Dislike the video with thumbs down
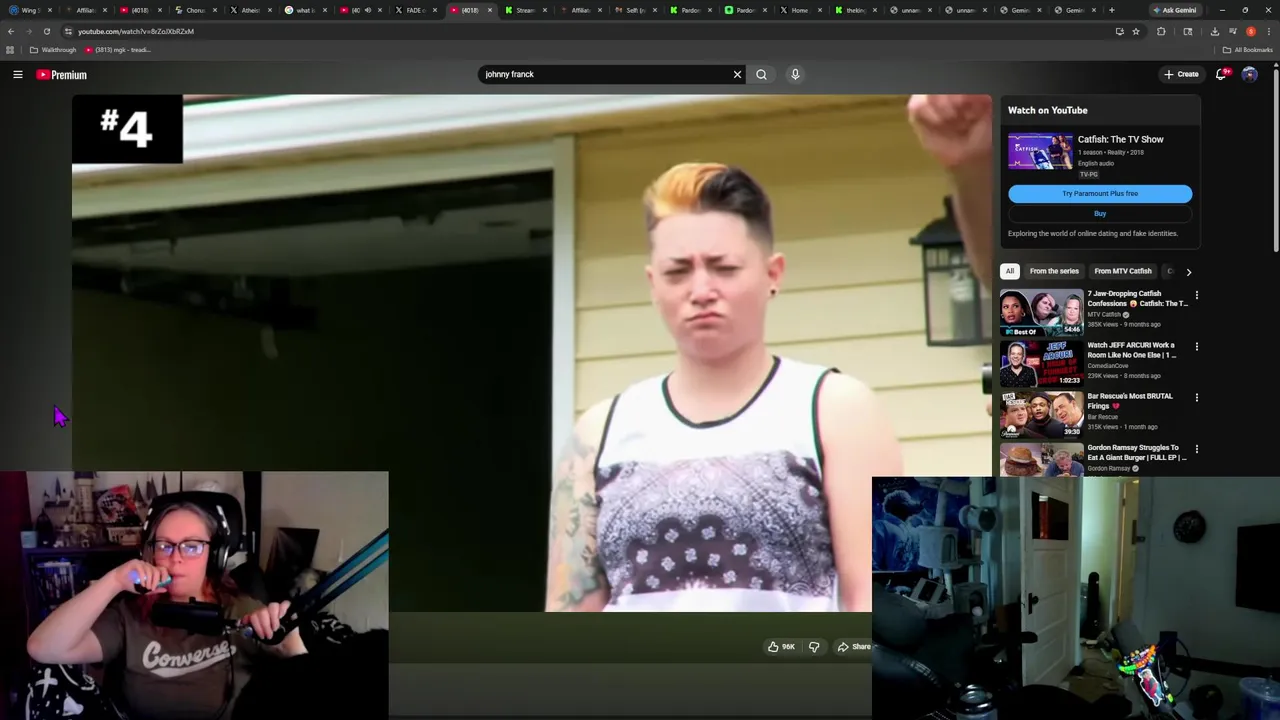This screenshot has height=720, width=1280. (814, 647)
